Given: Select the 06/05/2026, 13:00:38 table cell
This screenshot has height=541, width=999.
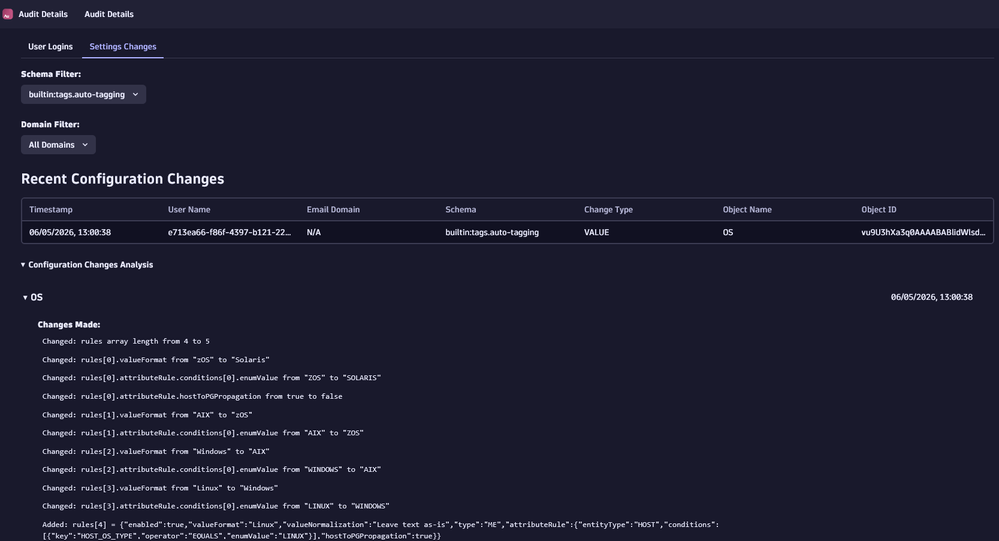Looking at the screenshot, I should click(x=70, y=233).
